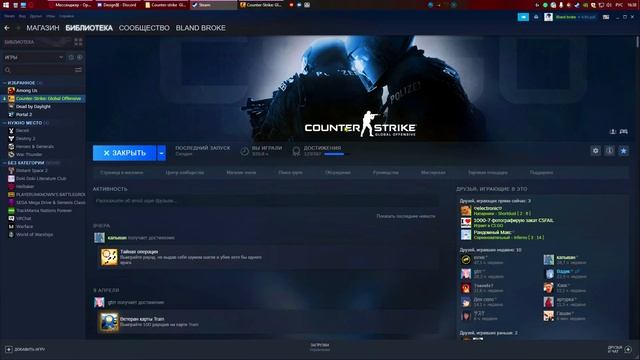
Task: Select Dead by Daylight in library
Action: pyautogui.click(x=33, y=107)
